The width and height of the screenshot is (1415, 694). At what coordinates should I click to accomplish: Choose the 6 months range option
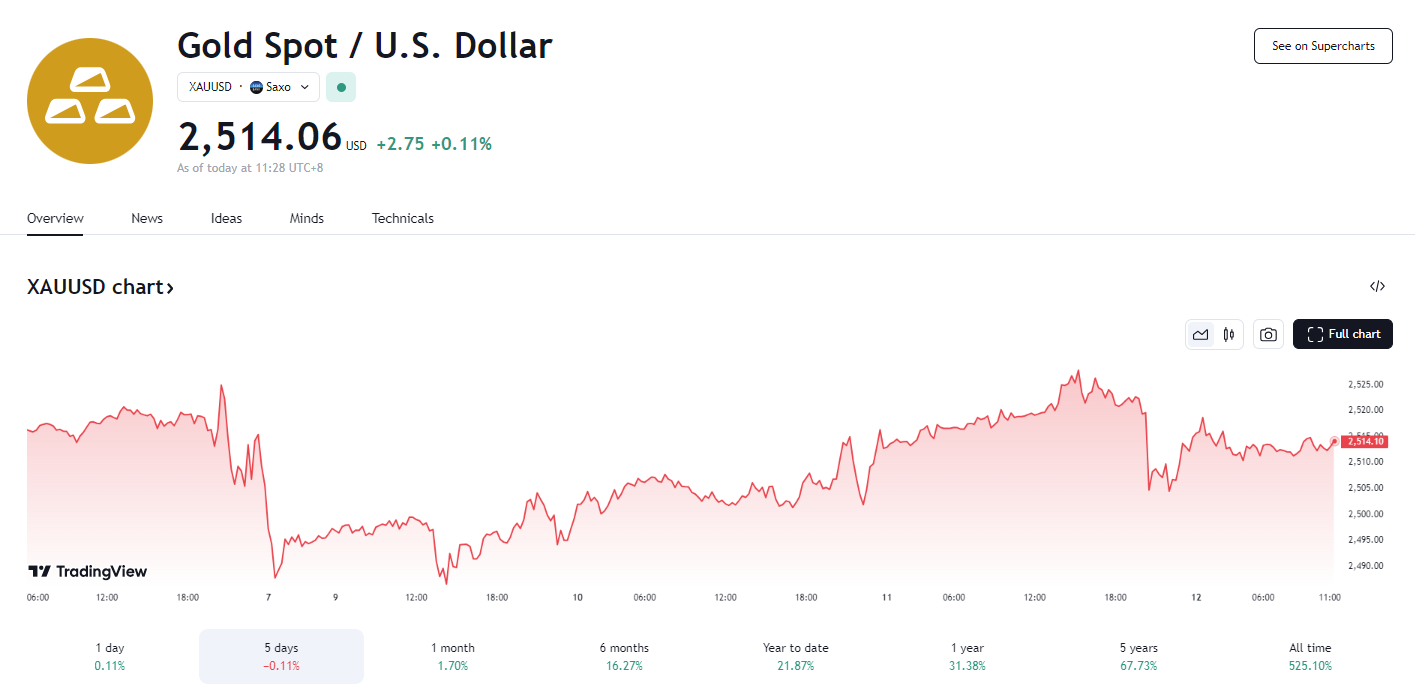pos(624,656)
